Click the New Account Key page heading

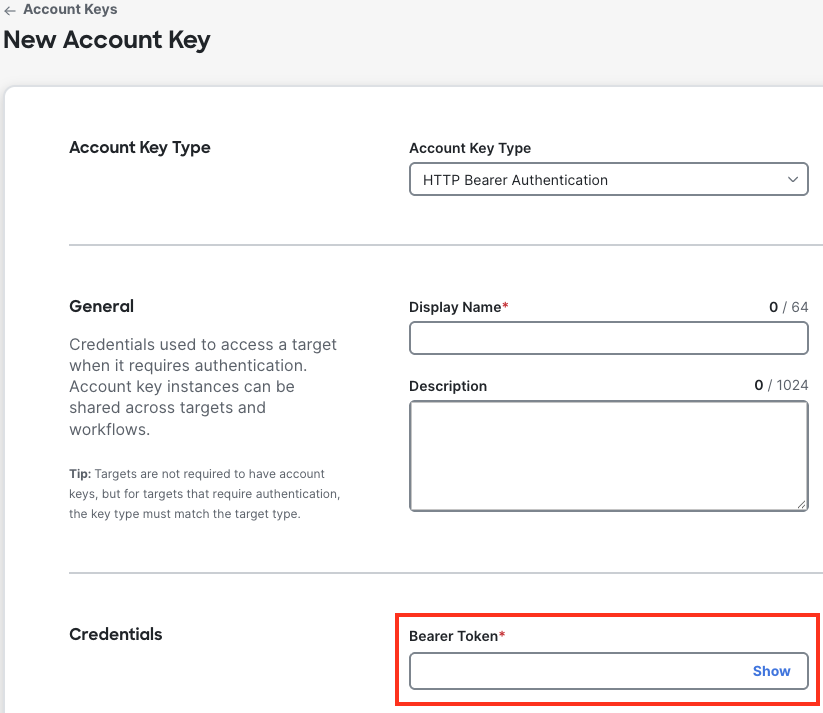click(107, 40)
